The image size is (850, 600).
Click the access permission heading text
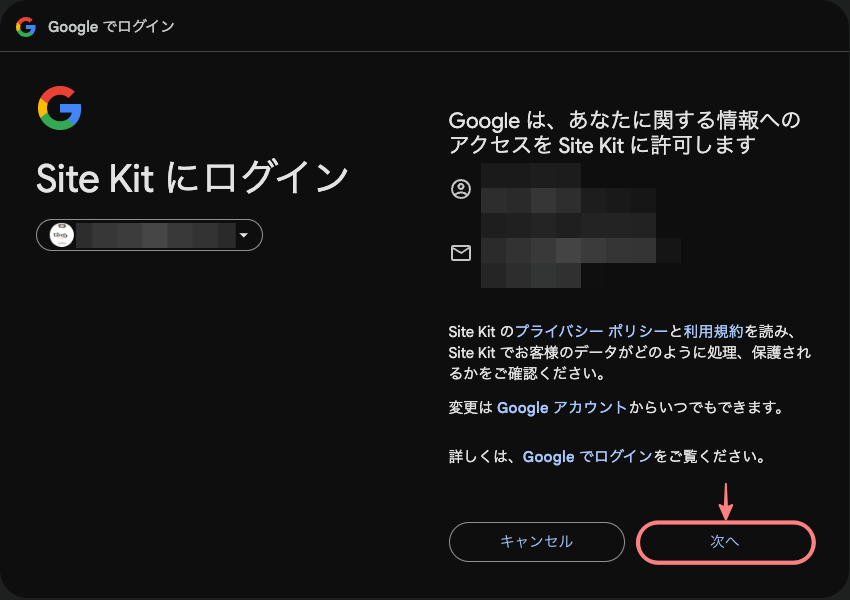tap(624, 133)
